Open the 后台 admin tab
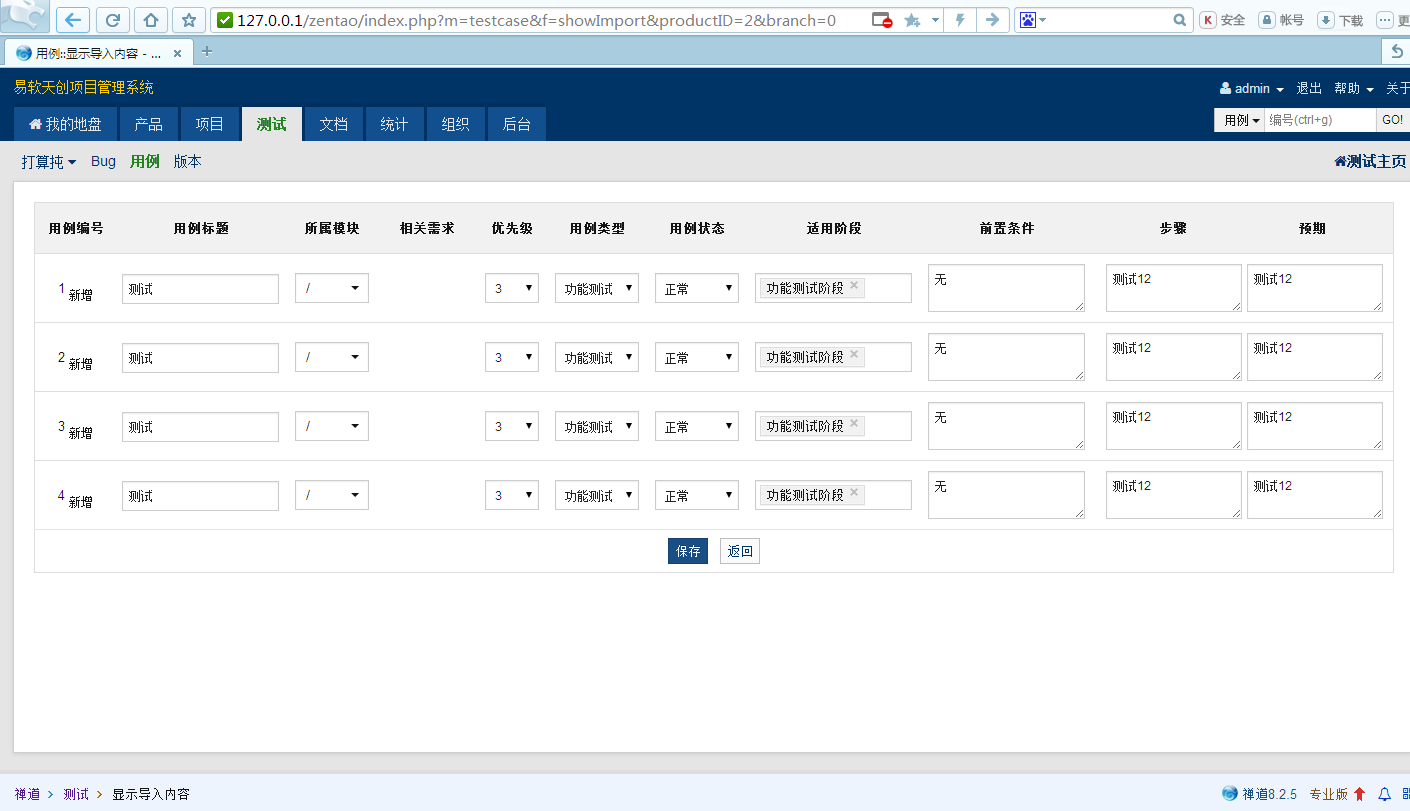 (x=516, y=124)
